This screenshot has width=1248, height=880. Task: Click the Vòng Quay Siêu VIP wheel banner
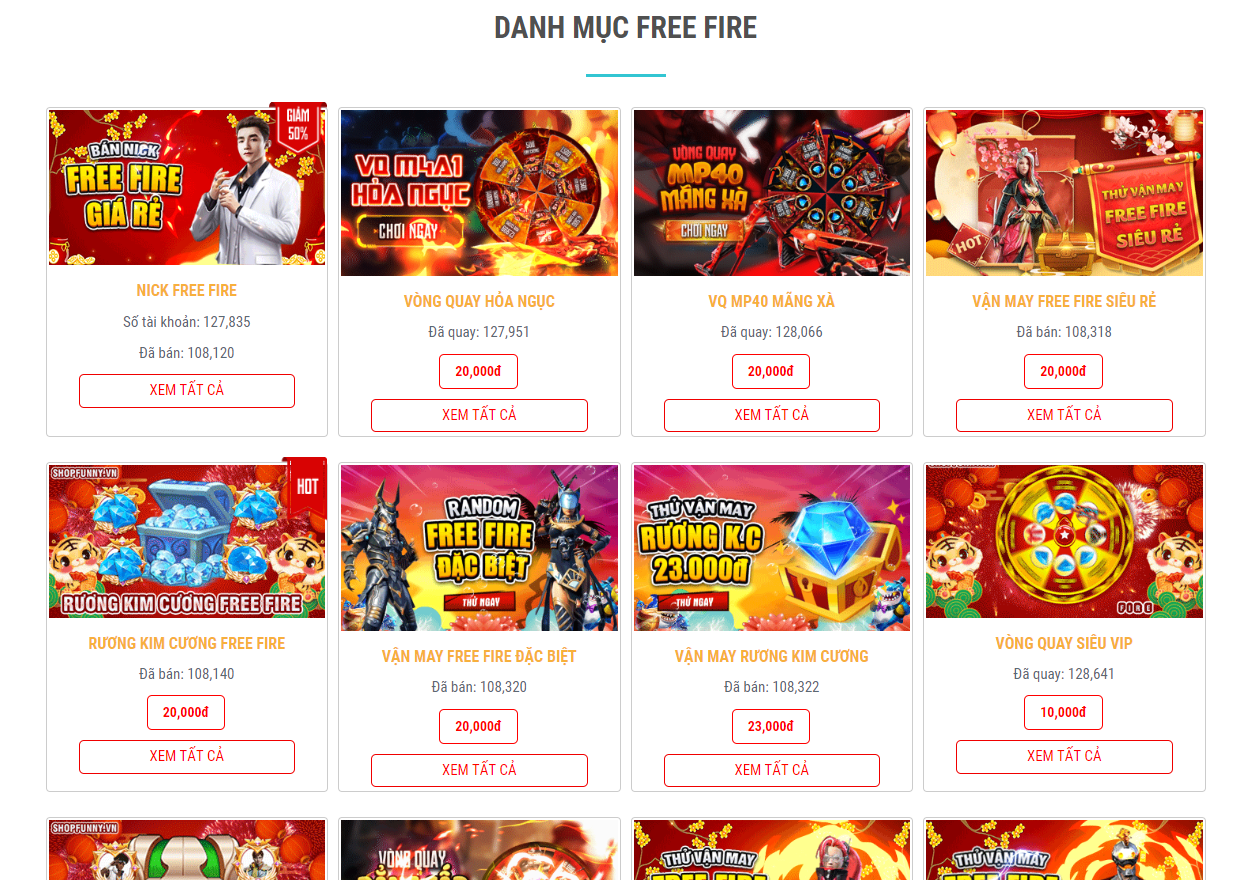tap(1064, 541)
